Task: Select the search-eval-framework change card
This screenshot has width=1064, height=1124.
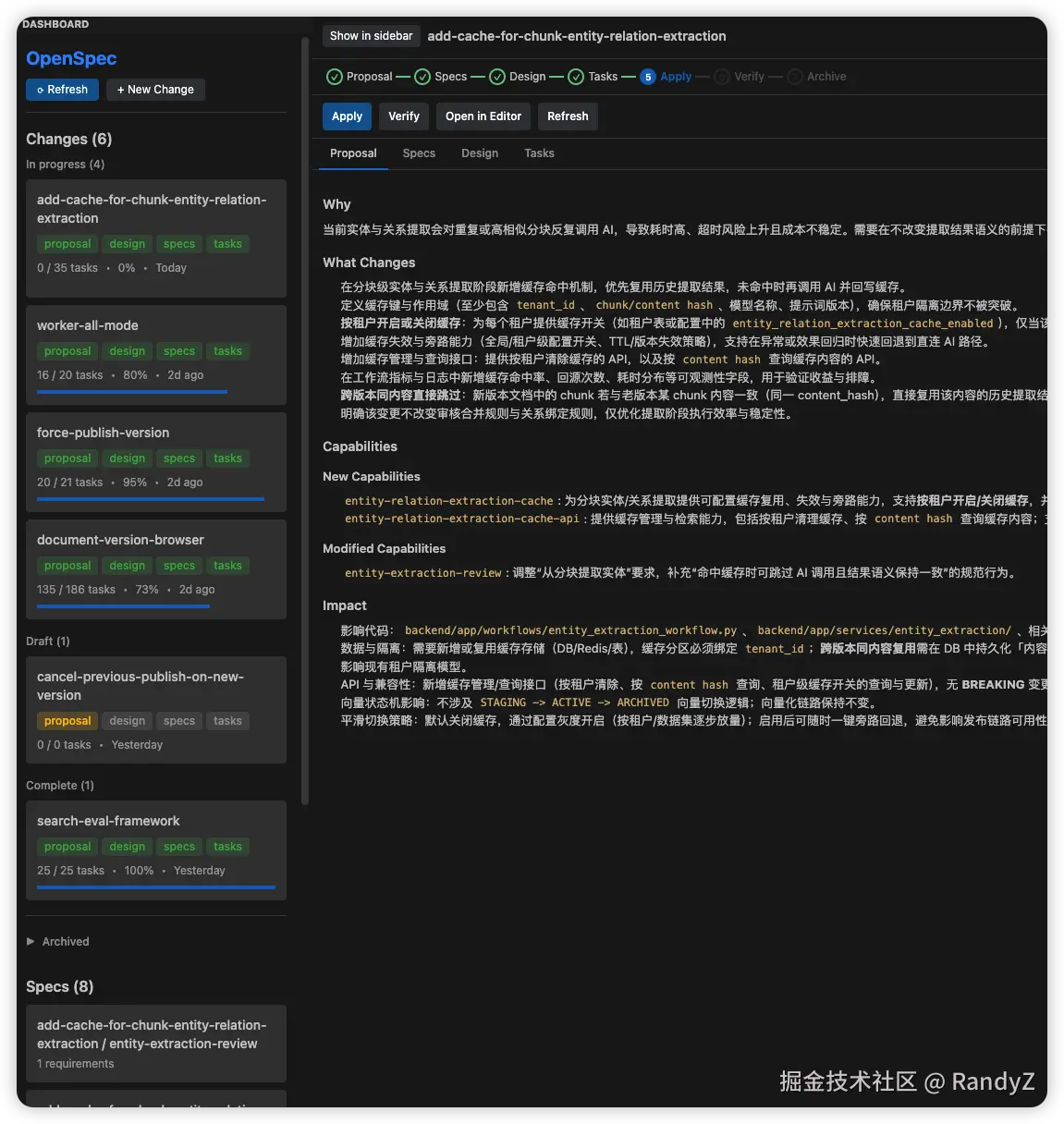Action: [x=156, y=850]
